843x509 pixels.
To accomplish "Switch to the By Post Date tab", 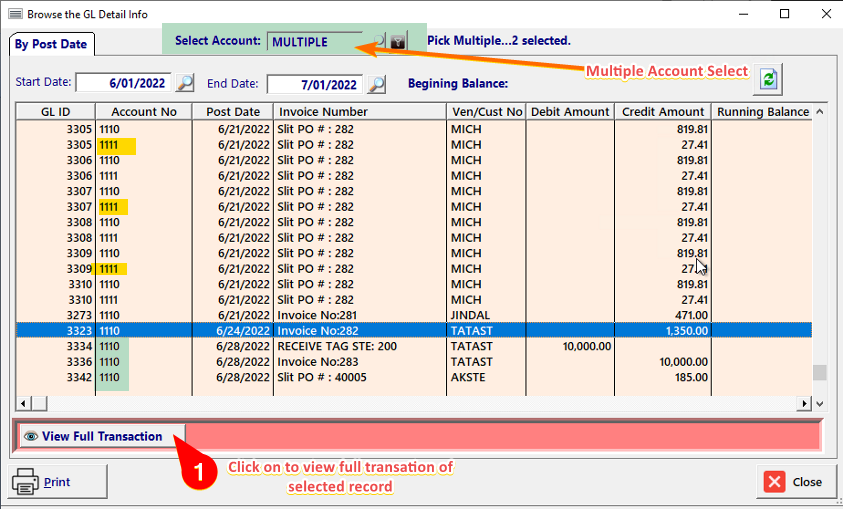I will point(51,45).
